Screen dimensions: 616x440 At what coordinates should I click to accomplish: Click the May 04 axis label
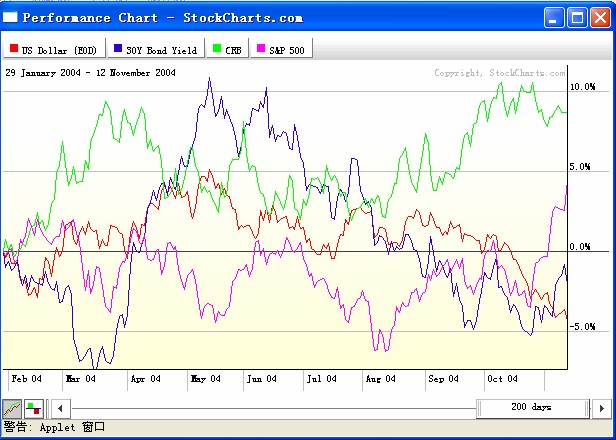(x=206, y=379)
